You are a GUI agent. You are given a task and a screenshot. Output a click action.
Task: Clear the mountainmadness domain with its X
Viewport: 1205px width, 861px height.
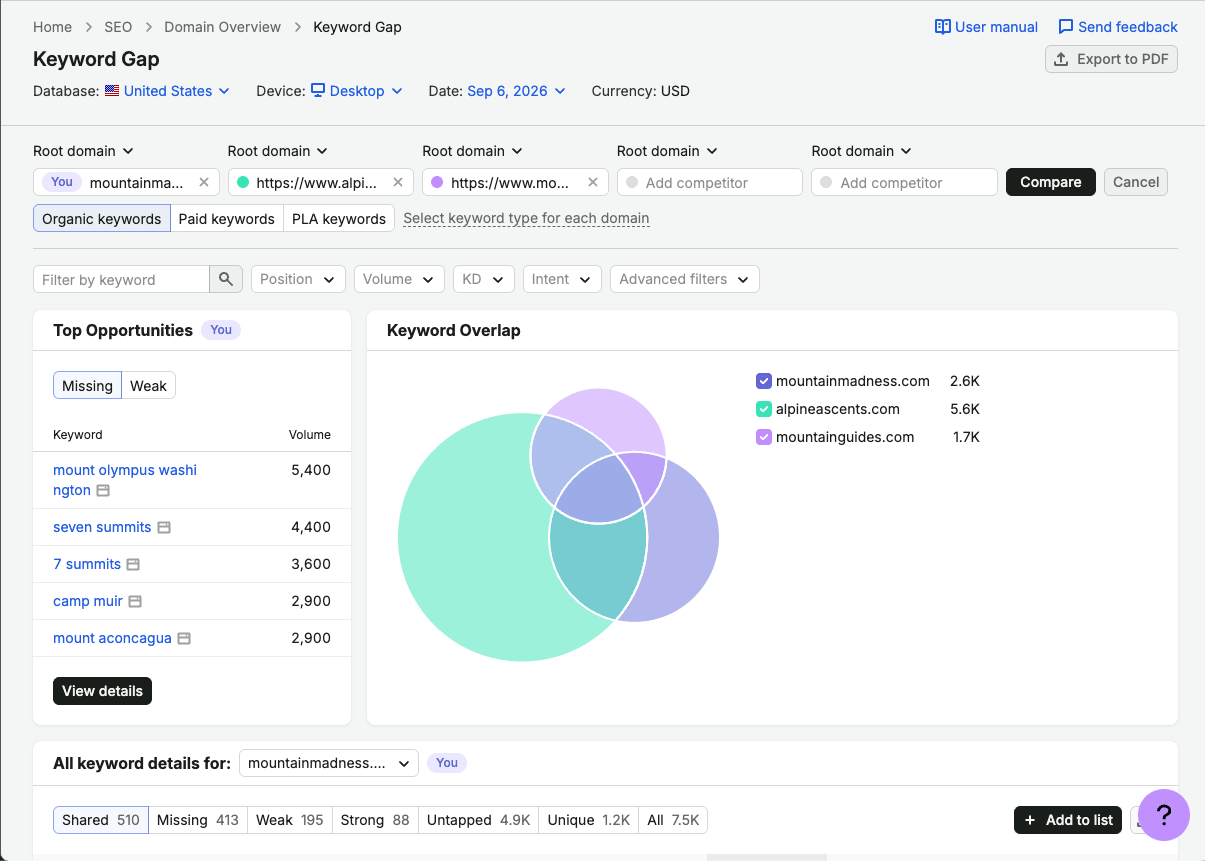204,182
